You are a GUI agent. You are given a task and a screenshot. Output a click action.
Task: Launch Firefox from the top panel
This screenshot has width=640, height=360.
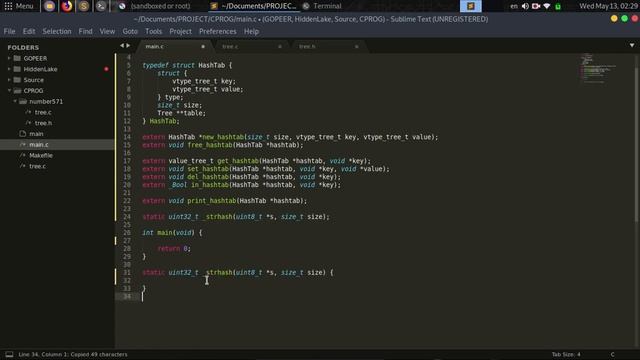[67, 6]
